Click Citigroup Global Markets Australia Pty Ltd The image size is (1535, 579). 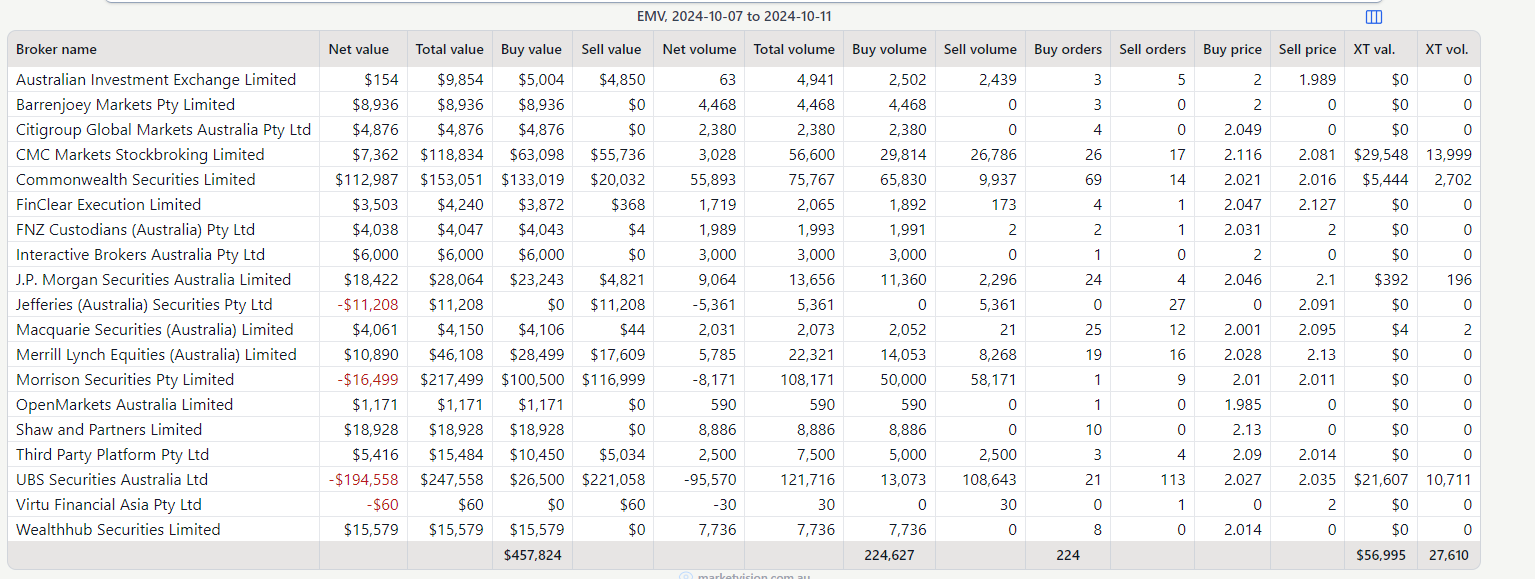click(x=163, y=130)
